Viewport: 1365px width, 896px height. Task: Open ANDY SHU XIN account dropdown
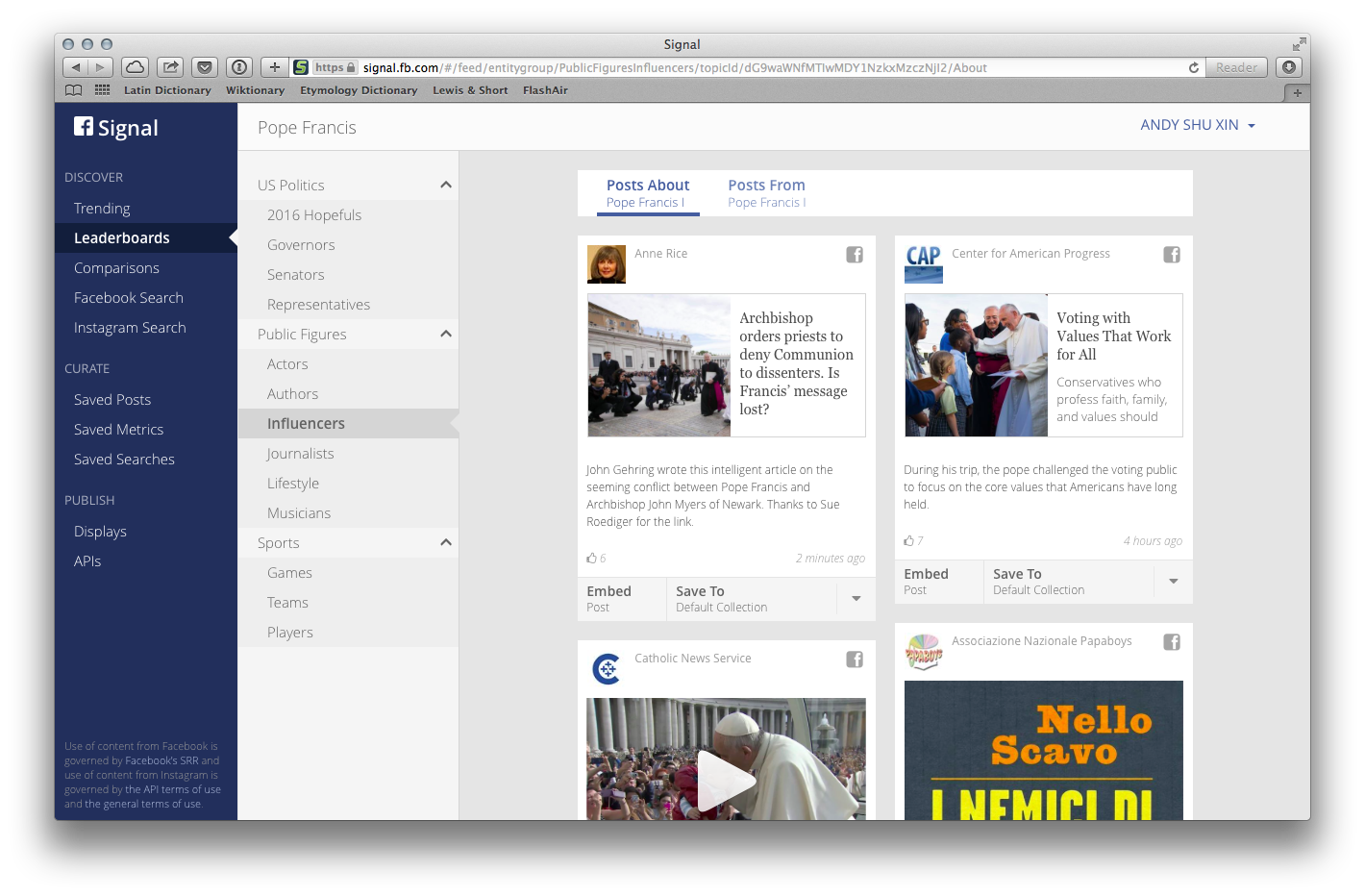click(1198, 125)
